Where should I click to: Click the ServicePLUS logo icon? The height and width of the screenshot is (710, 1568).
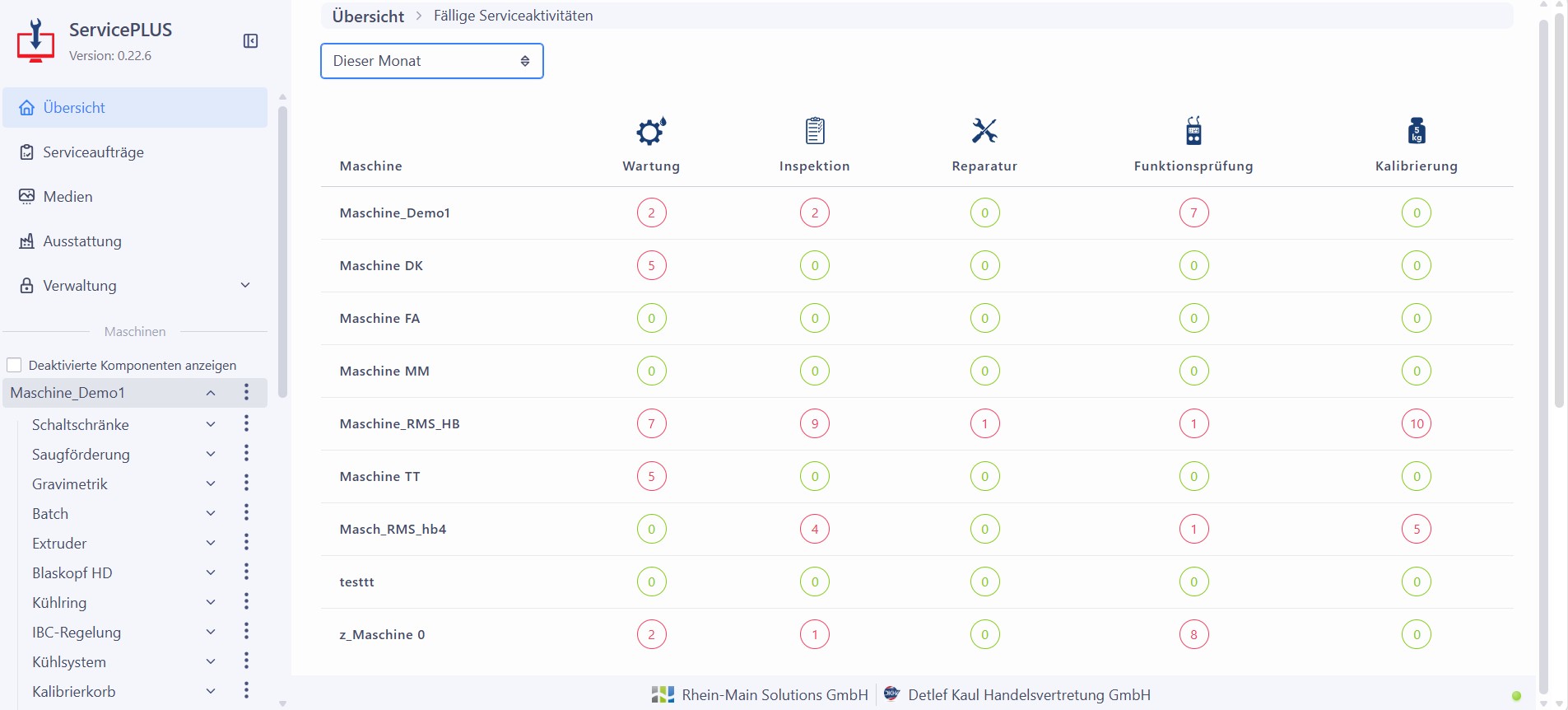coord(35,41)
